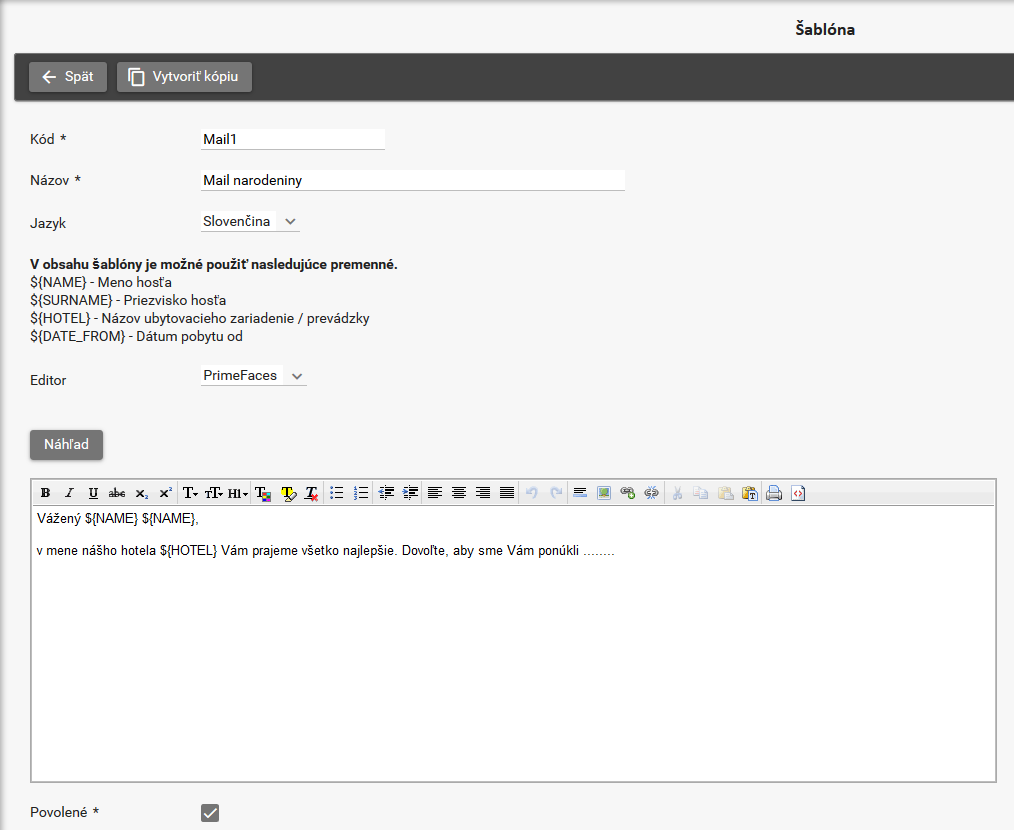Image resolution: width=1014 pixels, height=830 pixels.
Task: Insert an unordered bullet list
Action: (337, 493)
